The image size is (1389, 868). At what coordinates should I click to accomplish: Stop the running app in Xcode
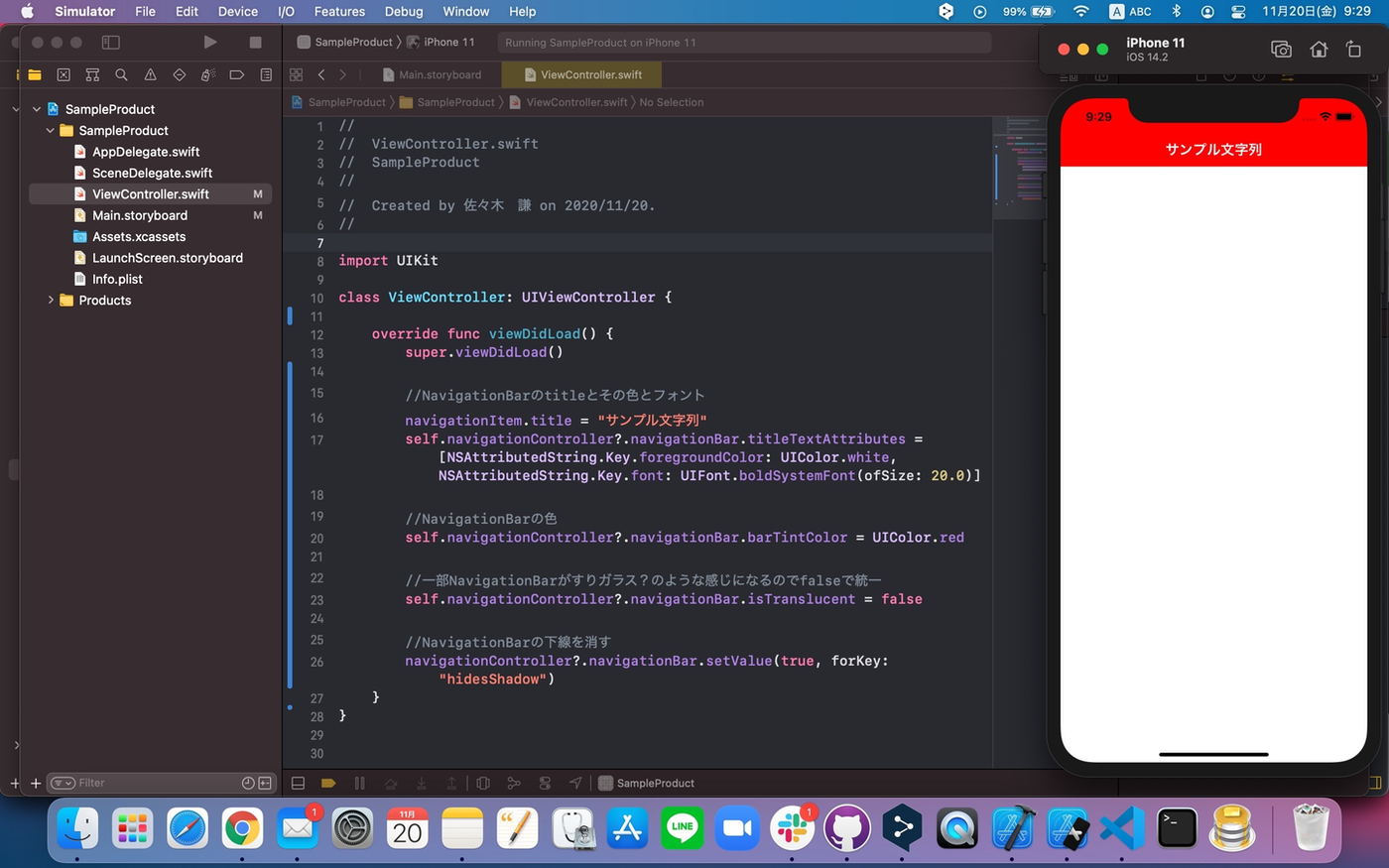click(255, 42)
